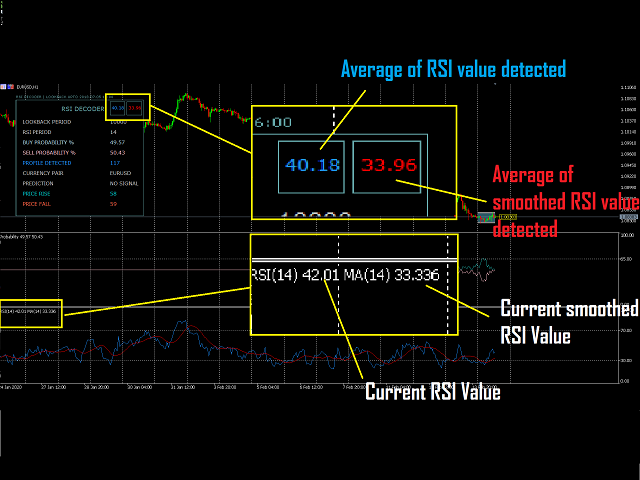
Task: Click the 70.00 RSI level label
Action: (x=627, y=331)
